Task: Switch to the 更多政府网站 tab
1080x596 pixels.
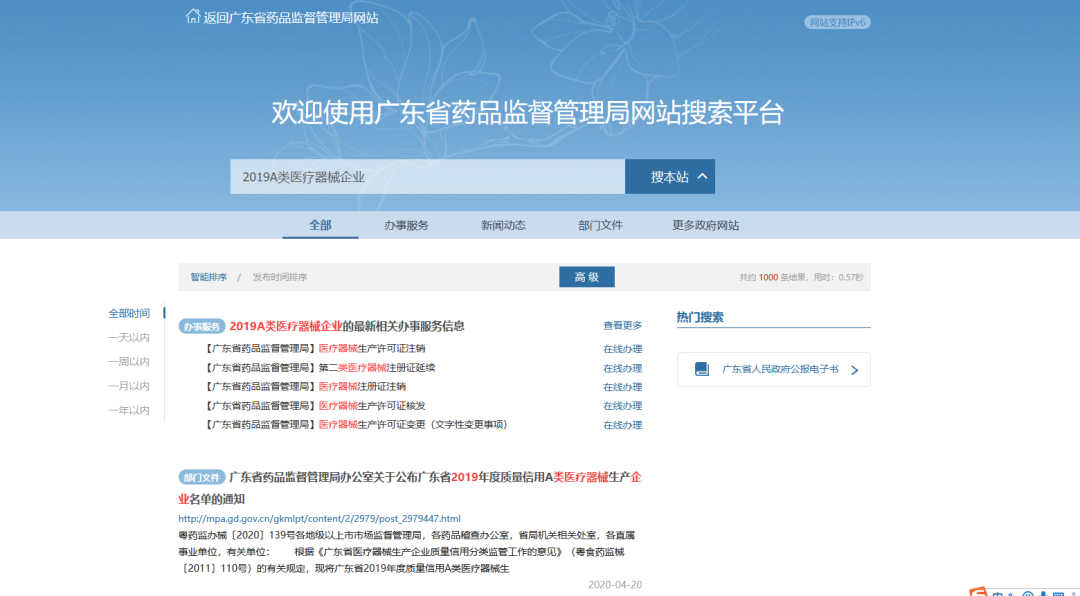Action: point(705,225)
